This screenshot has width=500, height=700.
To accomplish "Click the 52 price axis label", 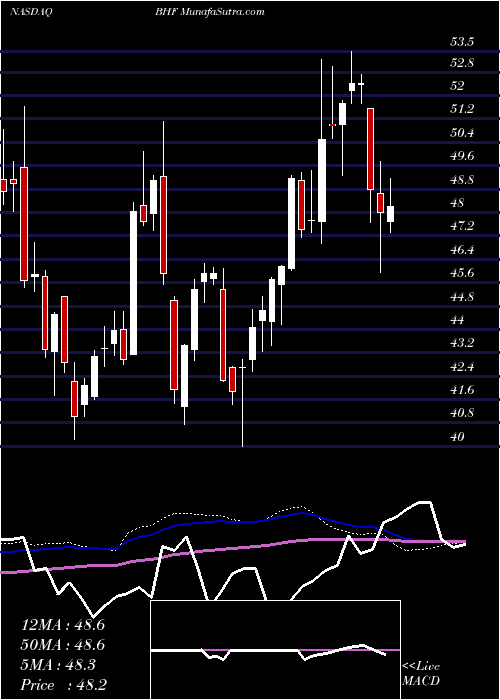I will pos(458,86).
